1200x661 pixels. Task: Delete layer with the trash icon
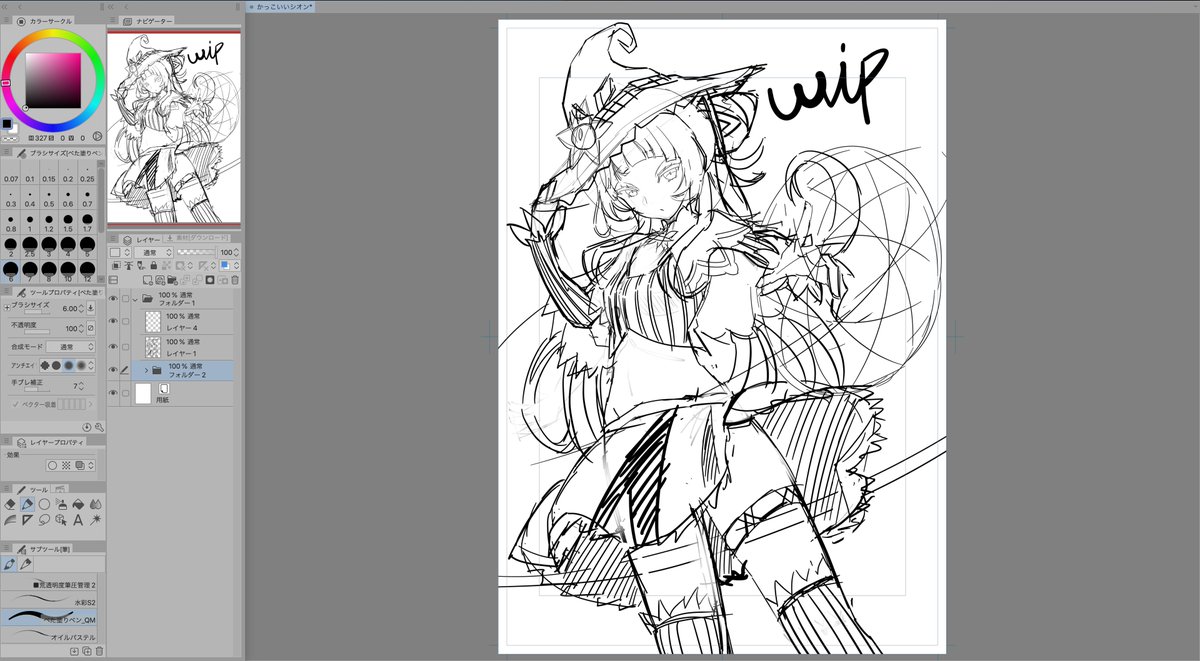tap(235, 280)
